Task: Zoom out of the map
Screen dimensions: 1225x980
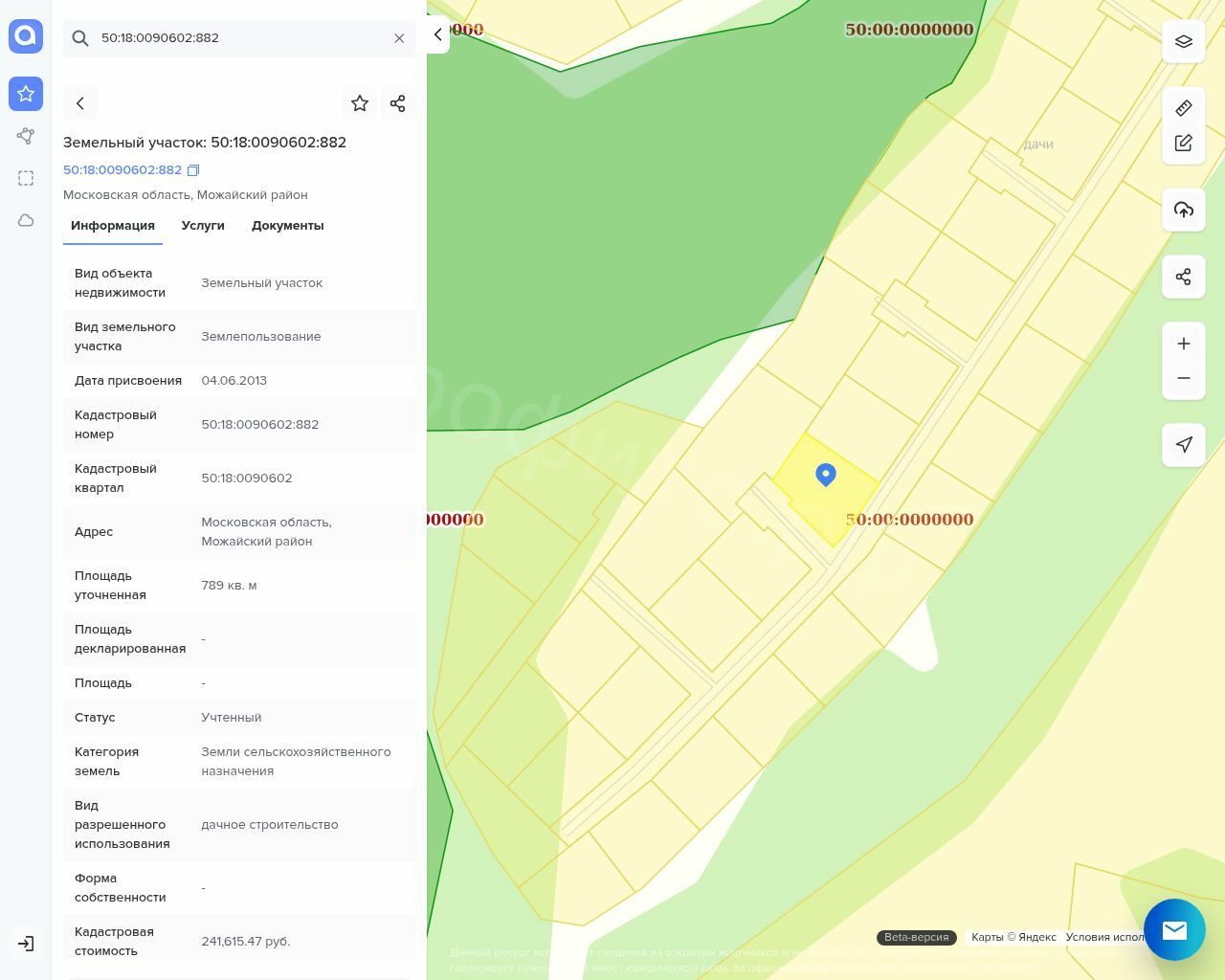Action: (1184, 378)
